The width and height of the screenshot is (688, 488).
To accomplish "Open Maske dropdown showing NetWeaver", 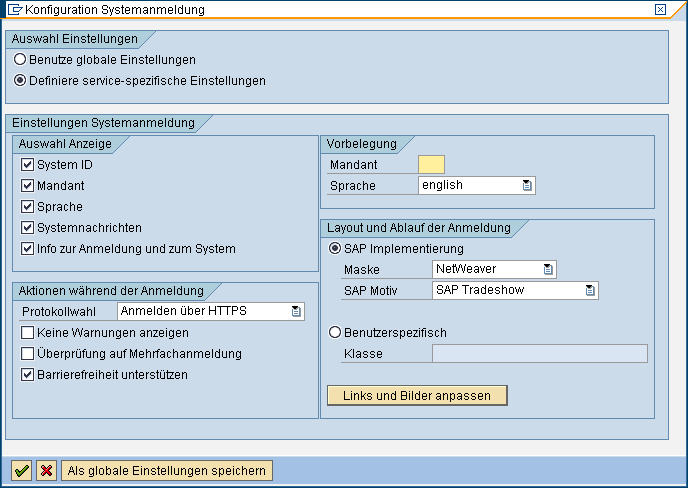I will (494, 269).
